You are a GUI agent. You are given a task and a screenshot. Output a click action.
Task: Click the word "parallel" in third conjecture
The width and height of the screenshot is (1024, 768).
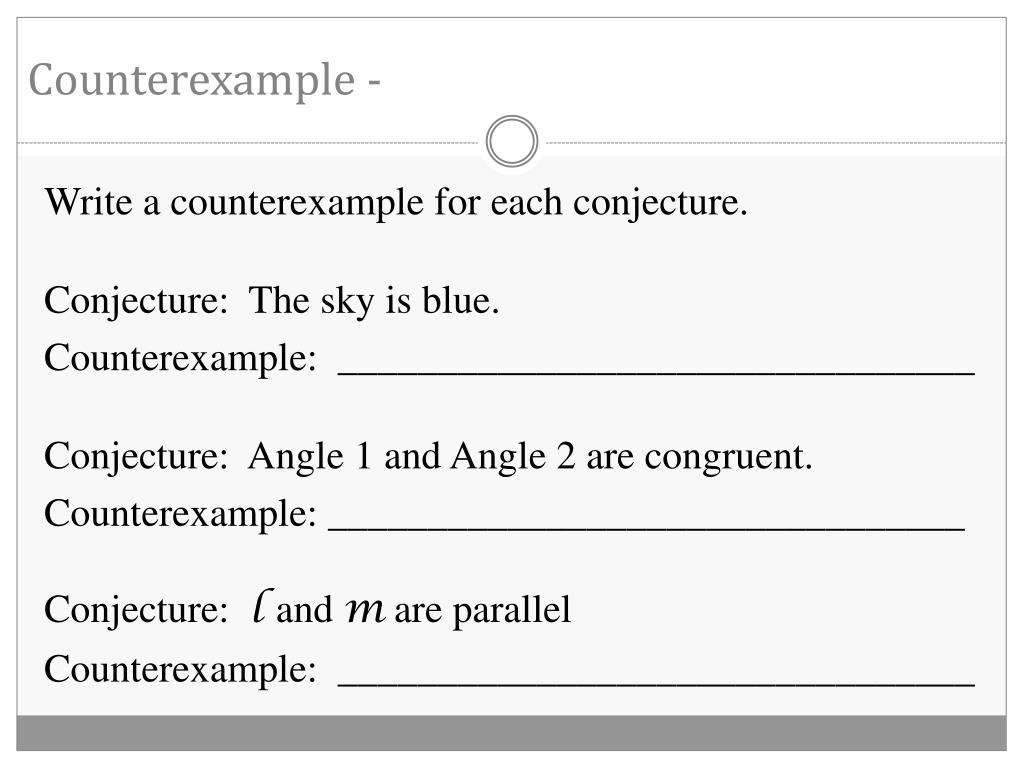pos(512,611)
